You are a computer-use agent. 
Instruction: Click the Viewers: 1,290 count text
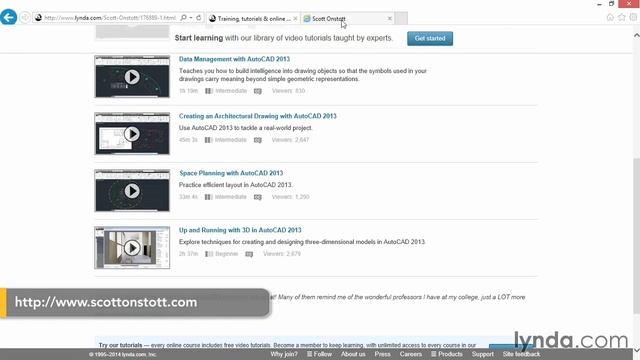click(290, 197)
